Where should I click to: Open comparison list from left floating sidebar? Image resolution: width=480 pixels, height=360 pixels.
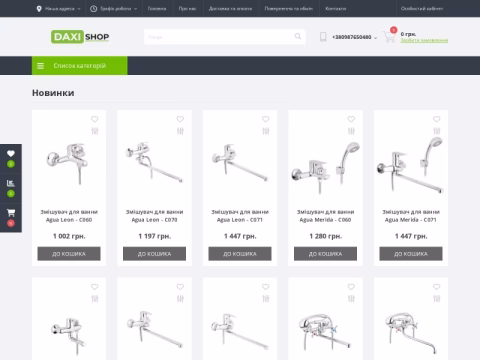11,188
